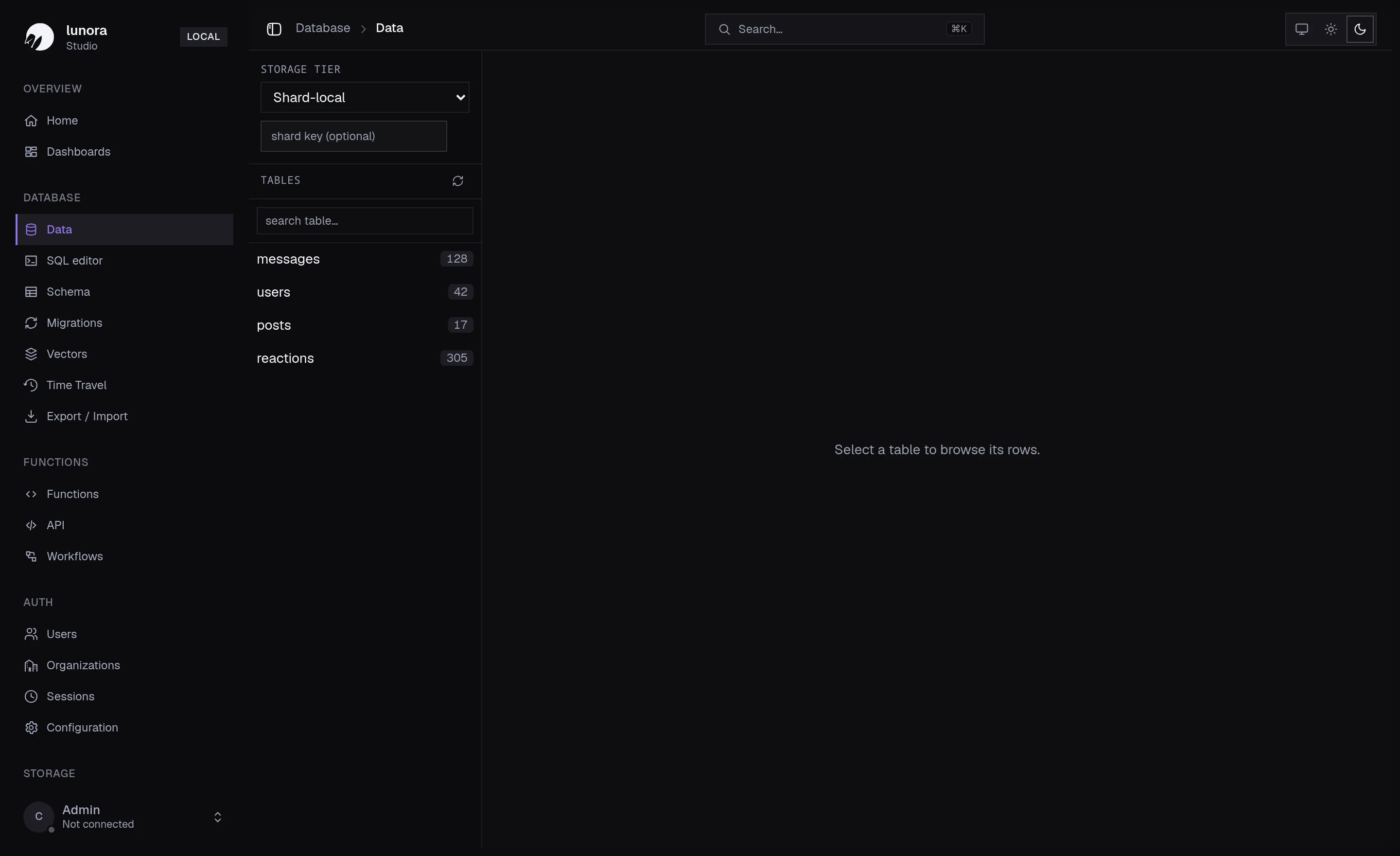Click the Export / Import download icon

tap(31, 417)
